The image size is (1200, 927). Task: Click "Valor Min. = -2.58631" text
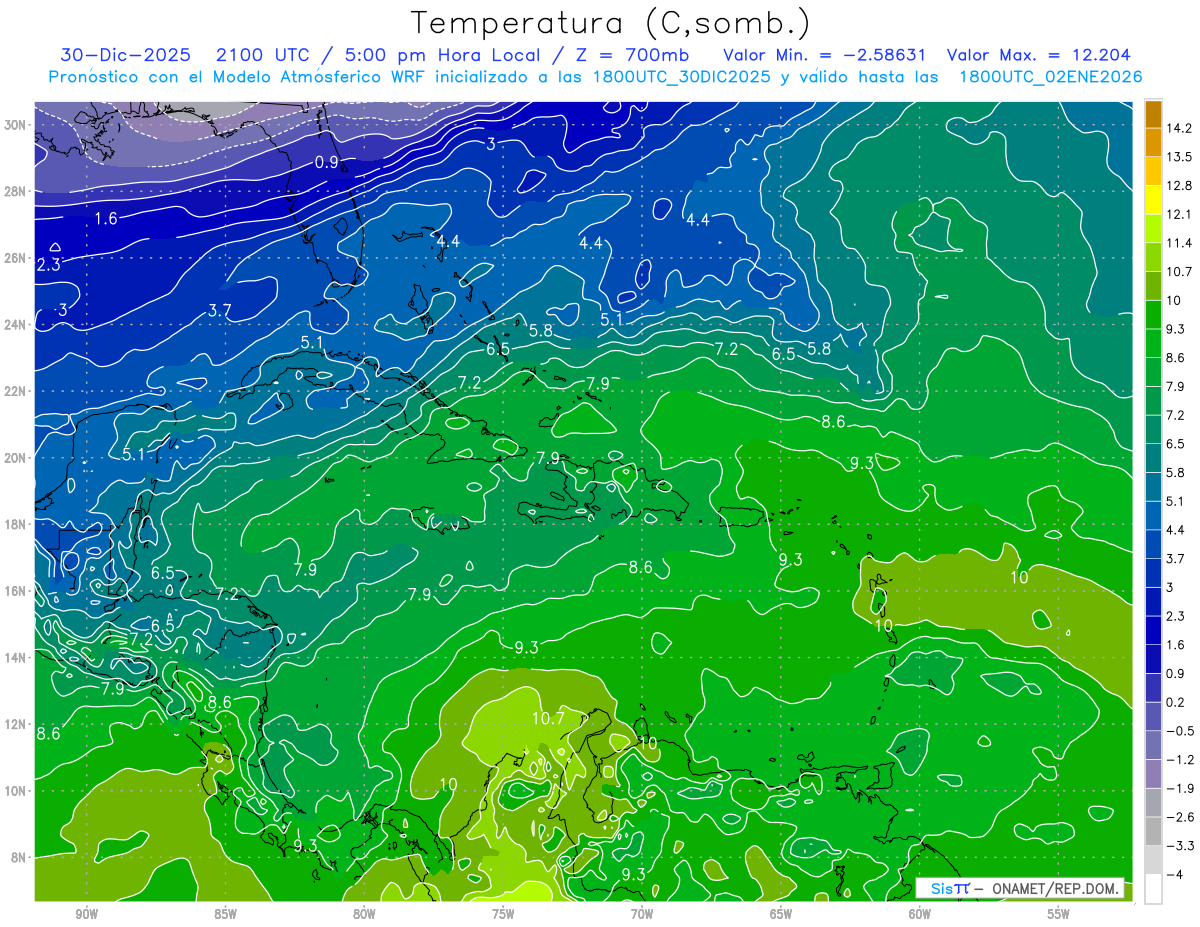coord(824,55)
